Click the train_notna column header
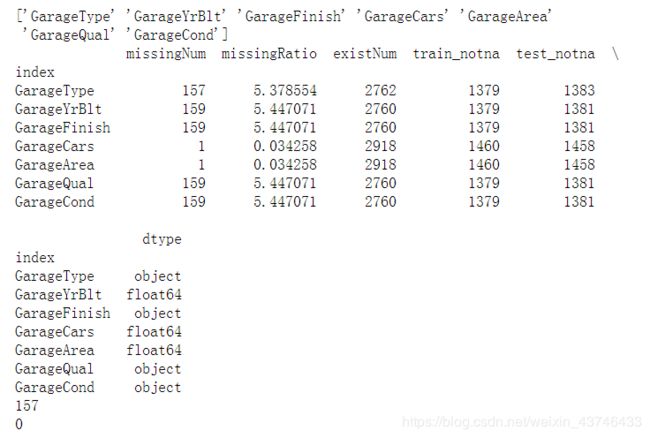650x438 pixels. pos(456,54)
